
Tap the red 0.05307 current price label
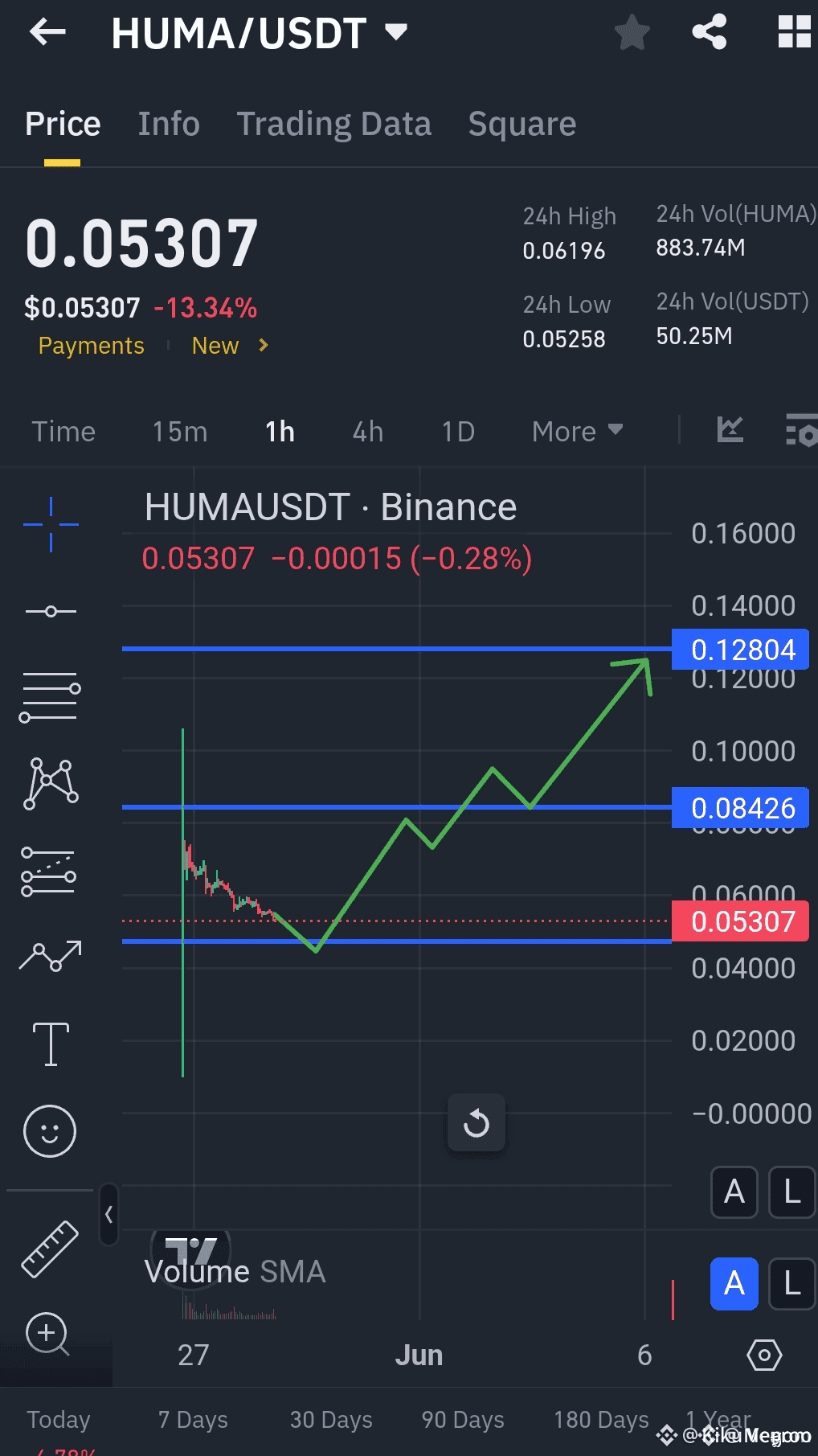(740, 921)
